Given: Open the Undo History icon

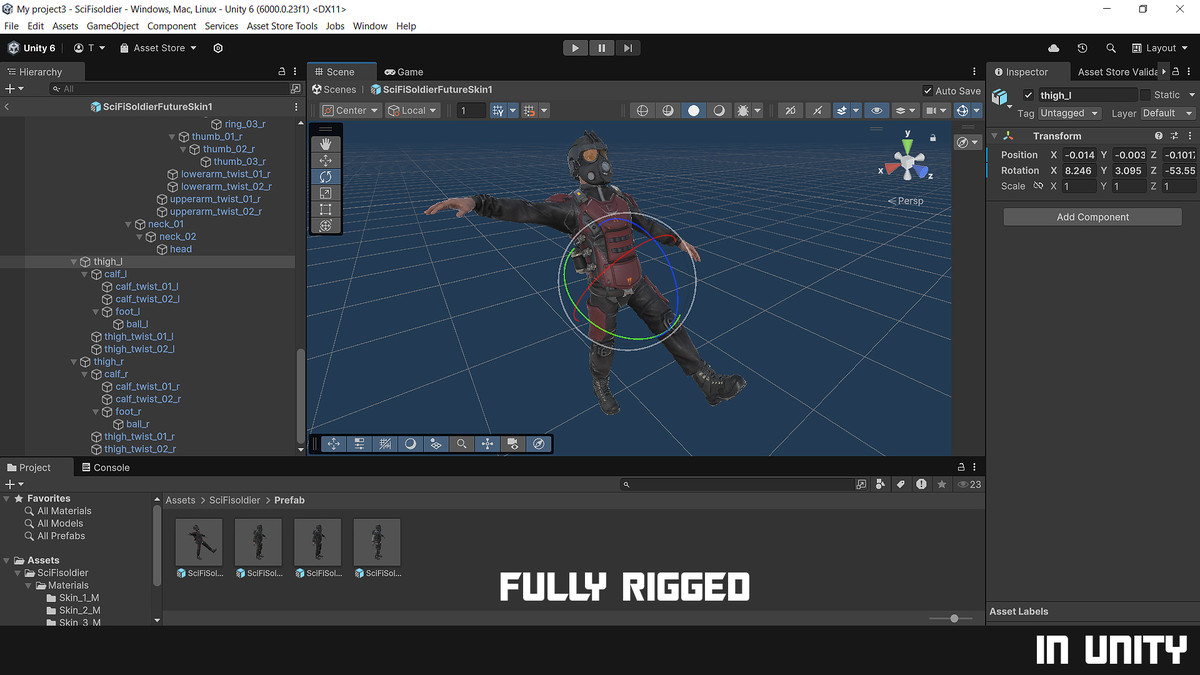Looking at the screenshot, I should click(1082, 48).
